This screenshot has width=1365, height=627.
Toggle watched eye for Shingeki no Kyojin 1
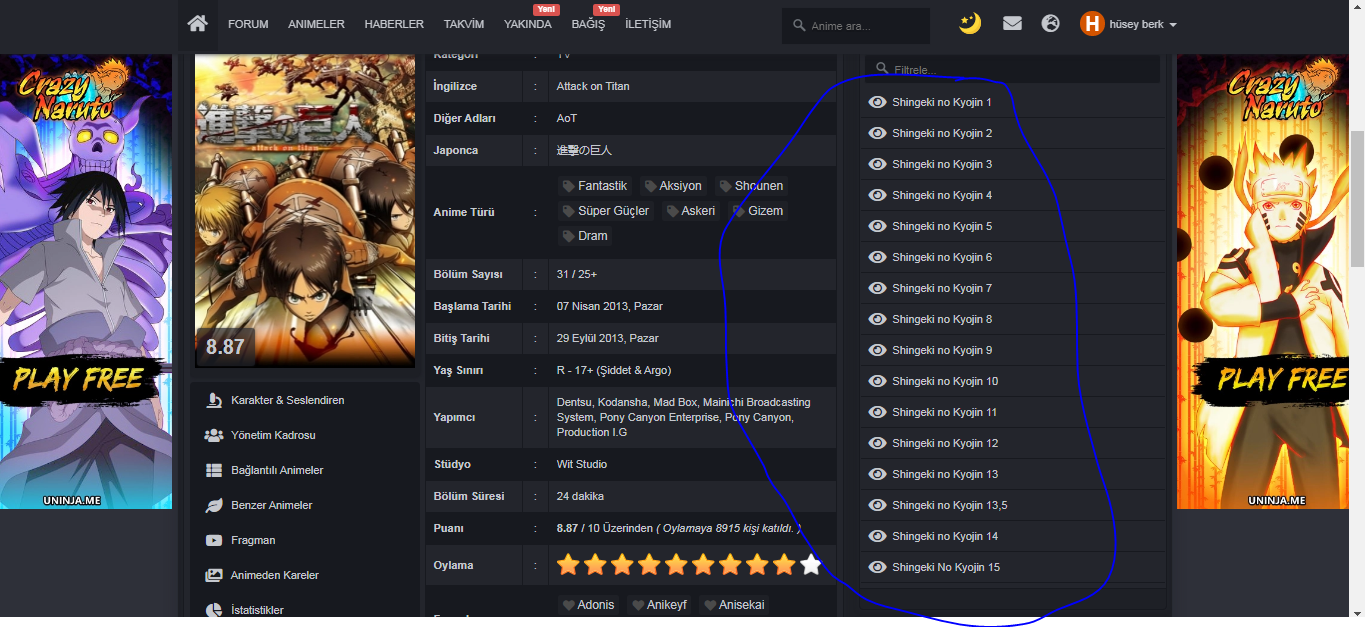[877, 102]
